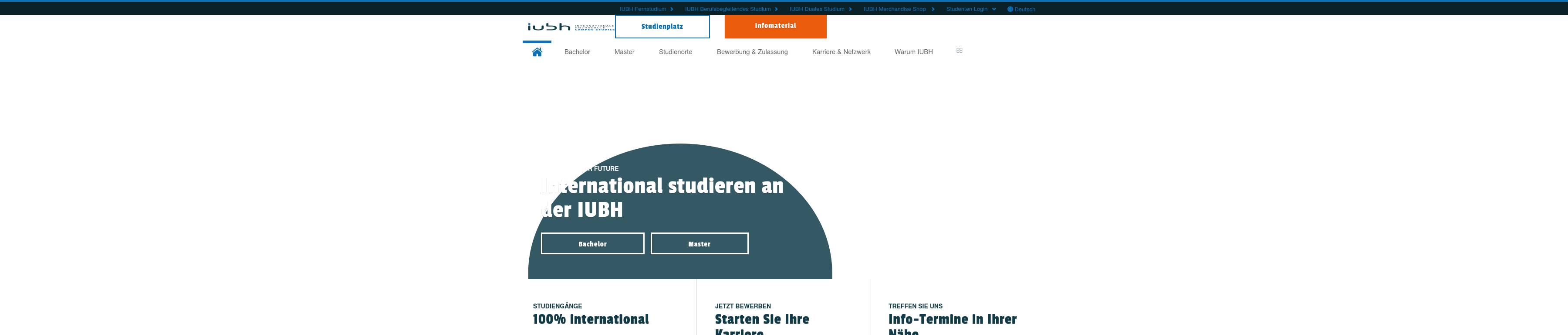
Task: Open the Bachelor navigation menu
Action: pyautogui.click(x=576, y=52)
